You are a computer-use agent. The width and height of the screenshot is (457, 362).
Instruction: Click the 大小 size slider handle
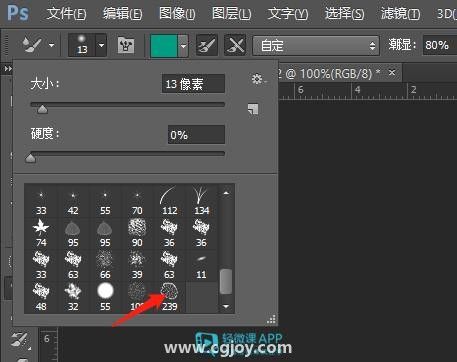coord(42,109)
